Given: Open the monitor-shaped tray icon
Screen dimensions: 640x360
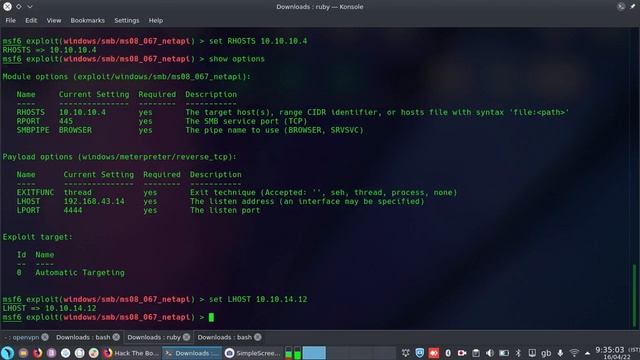Looking at the screenshot, I should tap(532, 353).
